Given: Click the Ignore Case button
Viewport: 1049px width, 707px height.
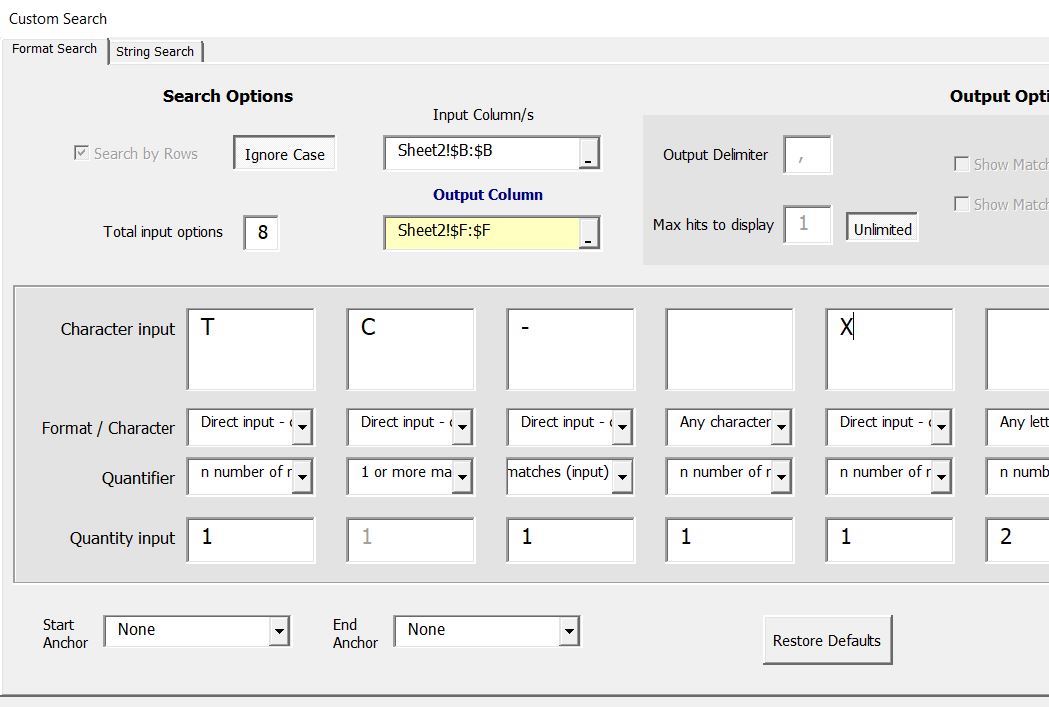Looking at the screenshot, I should 283,154.
